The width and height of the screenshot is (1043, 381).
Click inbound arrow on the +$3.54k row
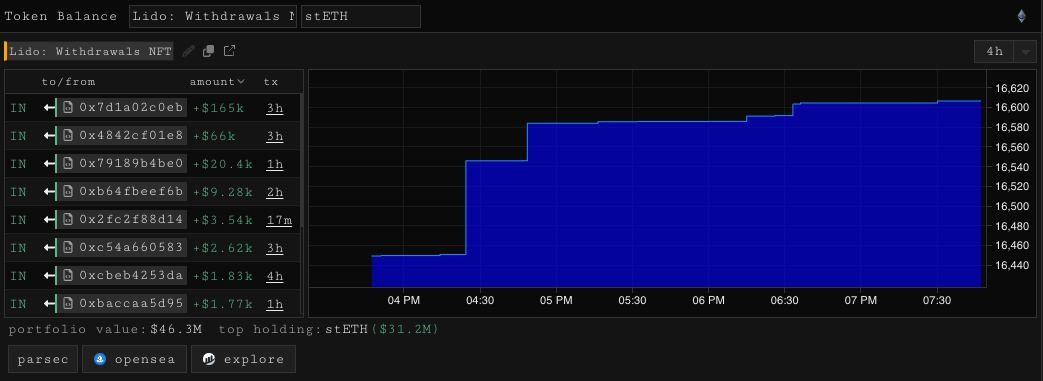coord(49,219)
